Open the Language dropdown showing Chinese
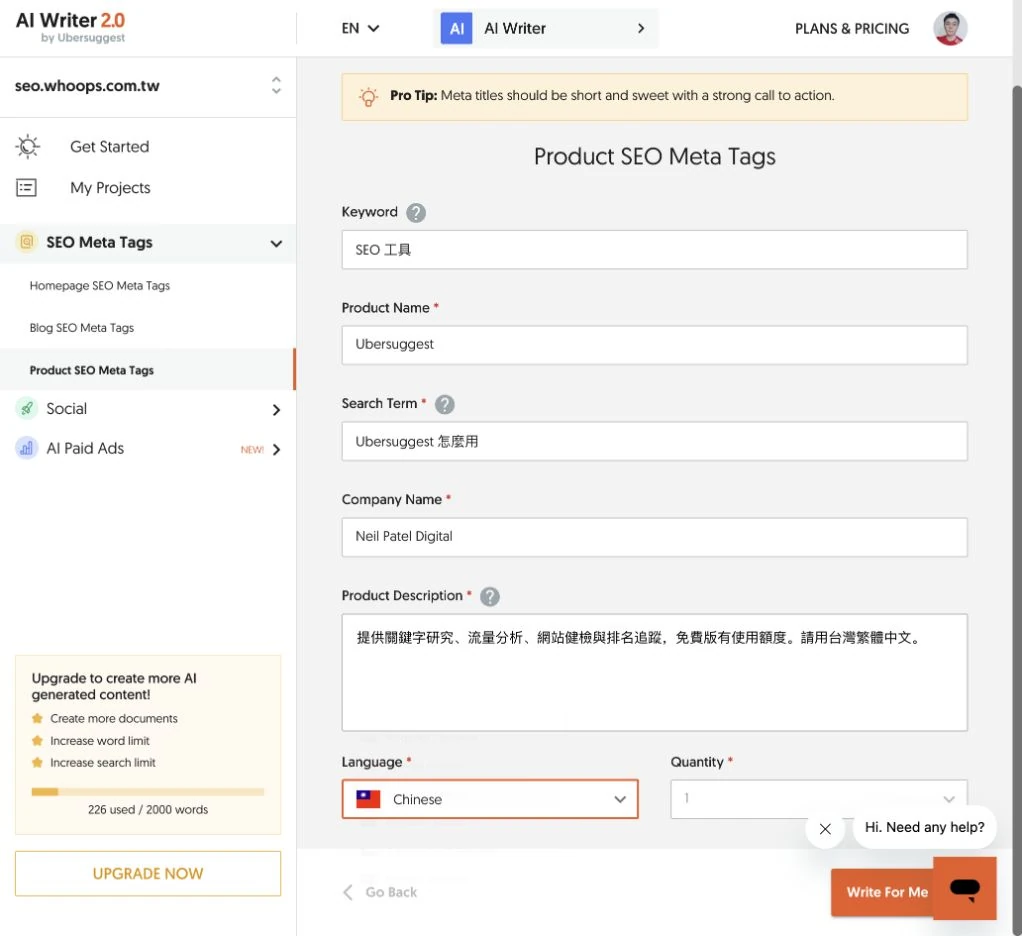 point(490,799)
